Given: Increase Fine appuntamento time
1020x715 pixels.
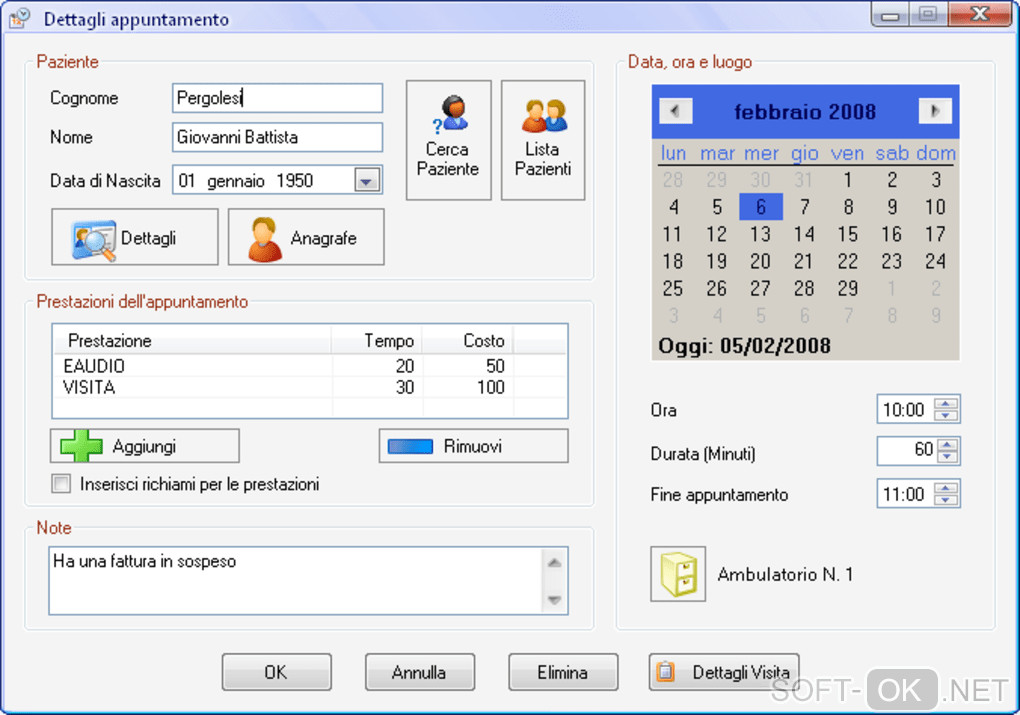Looking at the screenshot, I should click(x=946, y=488).
